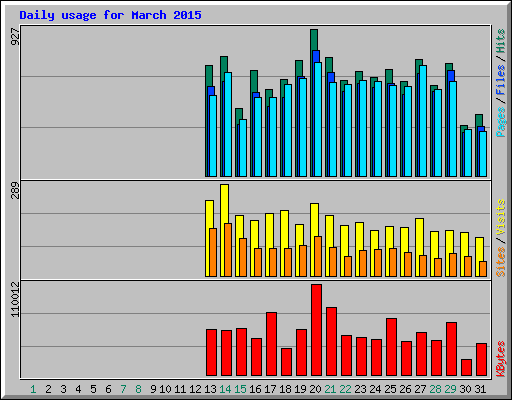Click the red KBytes bar for day 29
This screenshot has width=512, height=400.
451,349
